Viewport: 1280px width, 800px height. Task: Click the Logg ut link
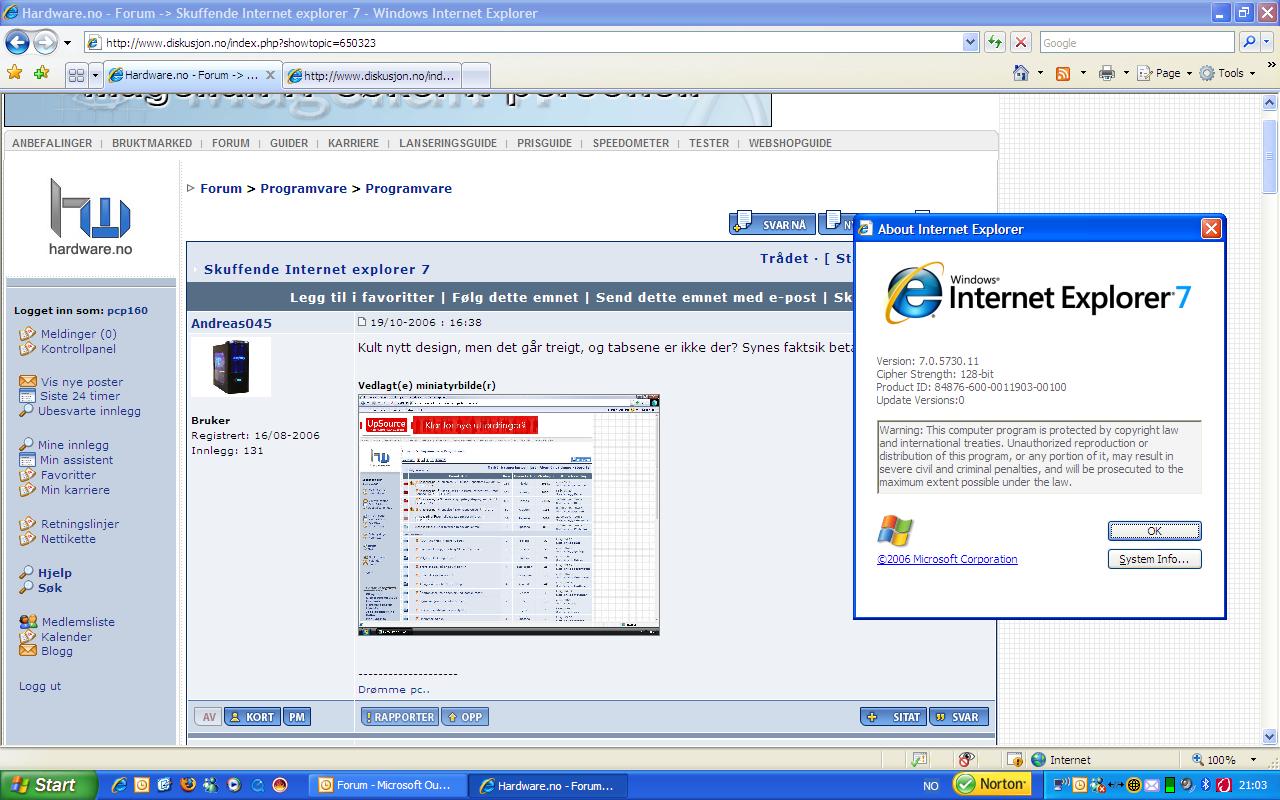pos(40,686)
